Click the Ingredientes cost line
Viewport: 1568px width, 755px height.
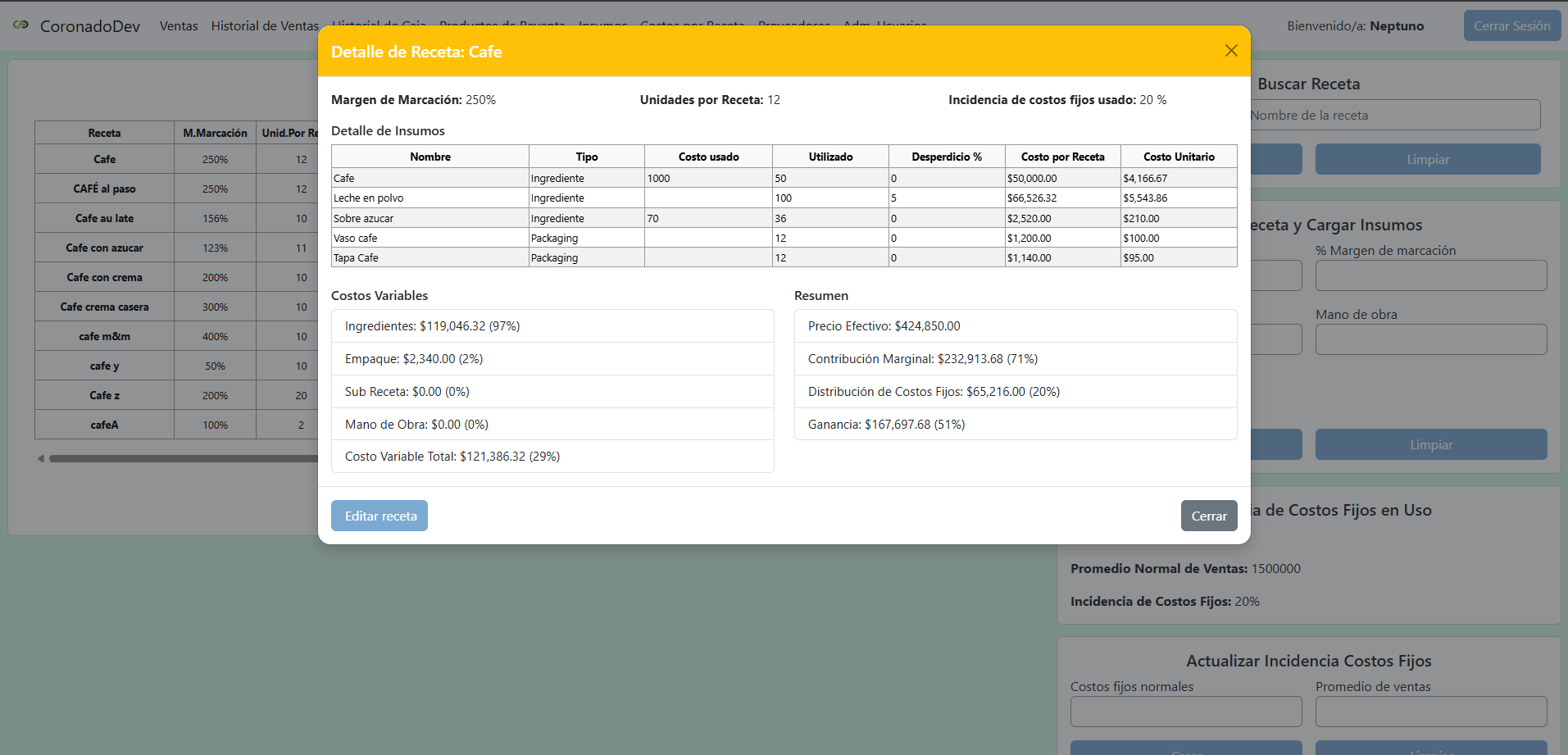(552, 326)
